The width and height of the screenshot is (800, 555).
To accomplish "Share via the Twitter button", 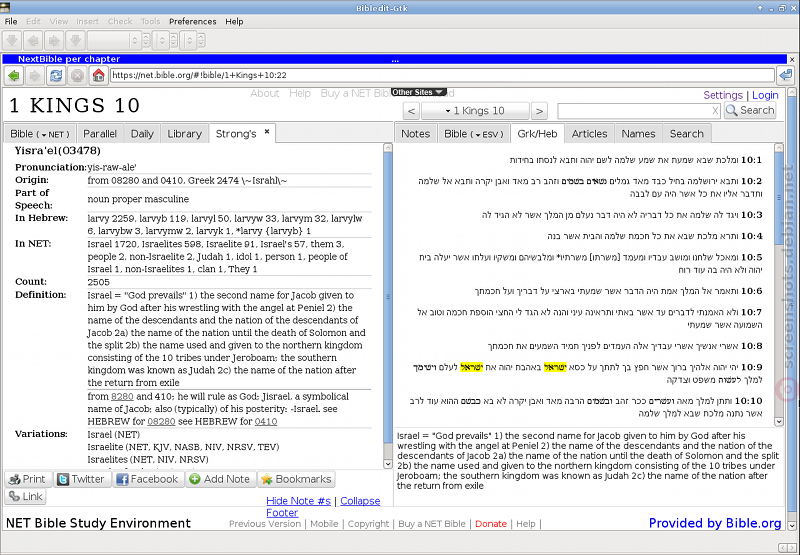I will click(x=82, y=479).
